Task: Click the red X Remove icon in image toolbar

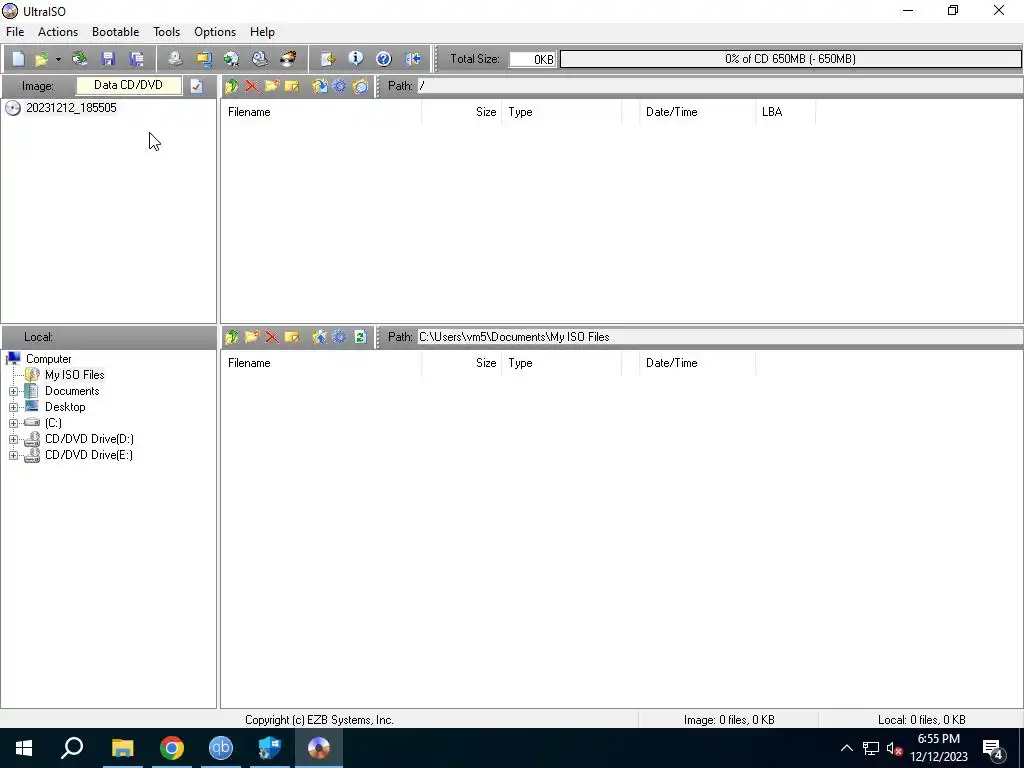Action: pos(251,86)
